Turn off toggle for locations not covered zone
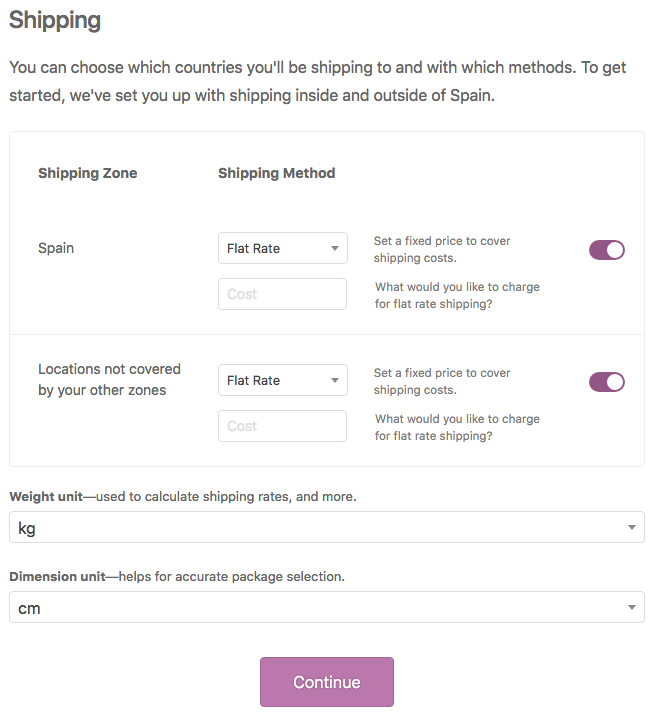 click(607, 382)
